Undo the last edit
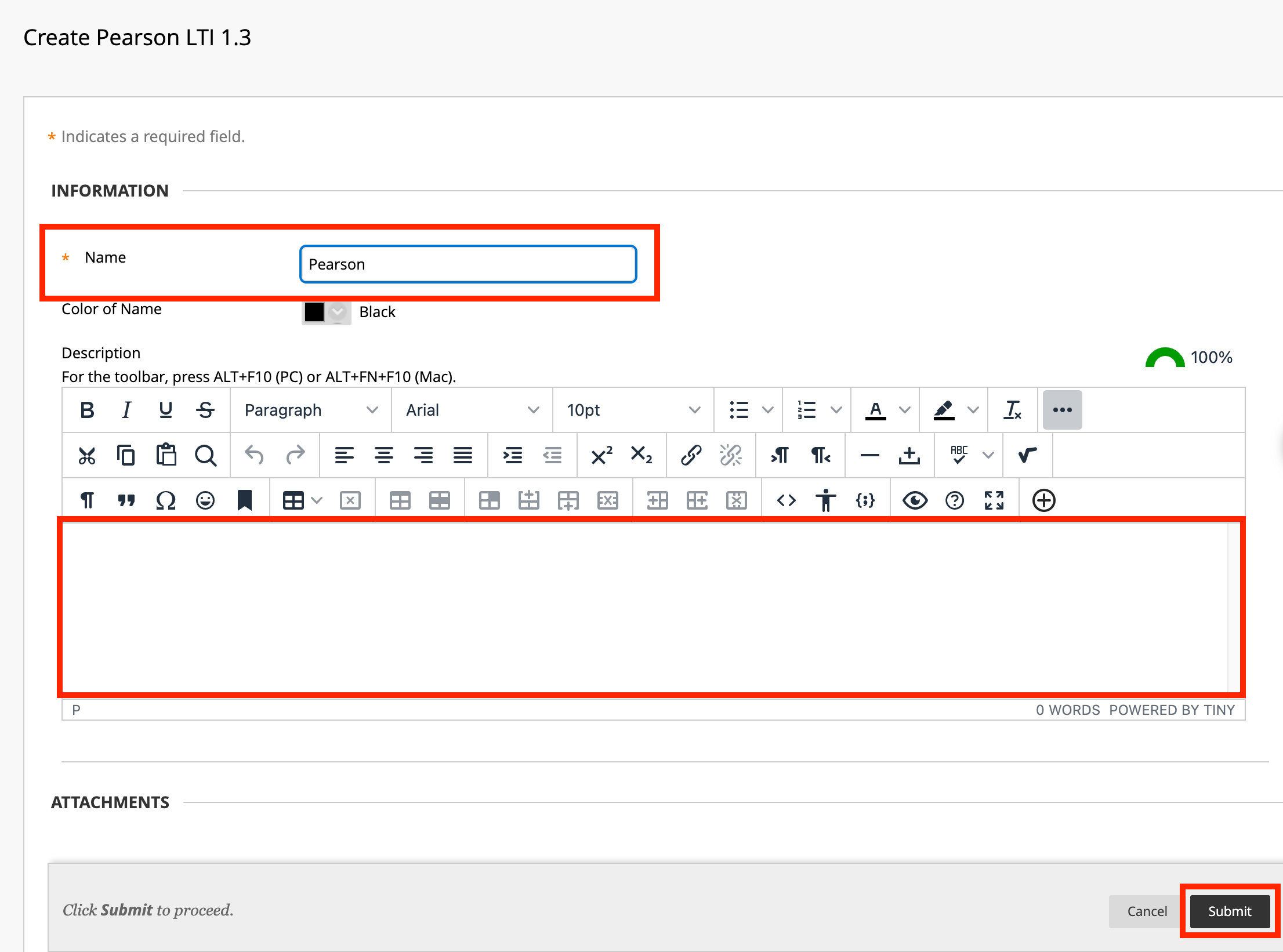Screen dimensions: 1283x952 click(x=254, y=455)
